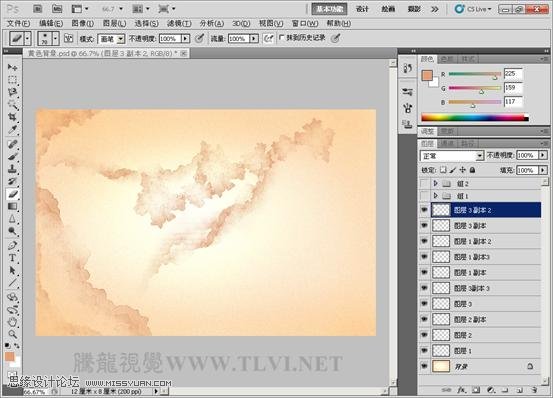Add a layer style with fx icon
This screenshot has width=553, height=398.
click(x=461, y=390)
